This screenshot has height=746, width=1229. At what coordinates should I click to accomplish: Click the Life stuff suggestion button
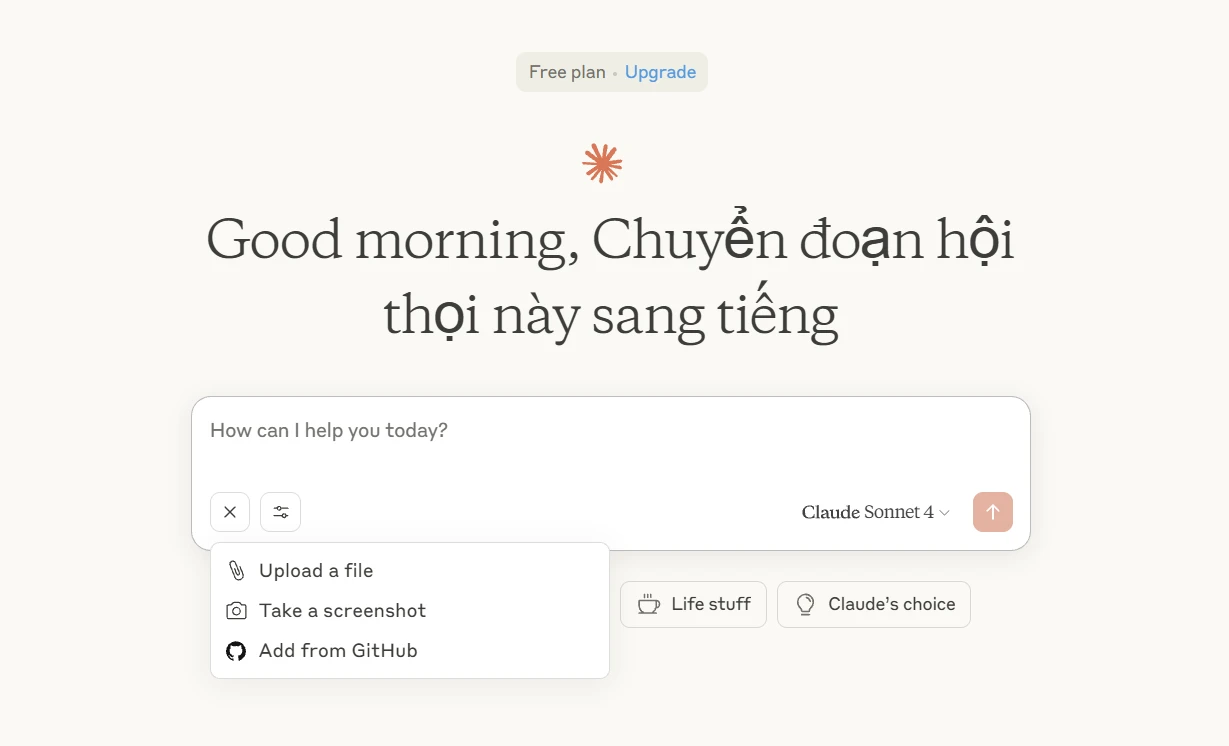click(693, 604)
